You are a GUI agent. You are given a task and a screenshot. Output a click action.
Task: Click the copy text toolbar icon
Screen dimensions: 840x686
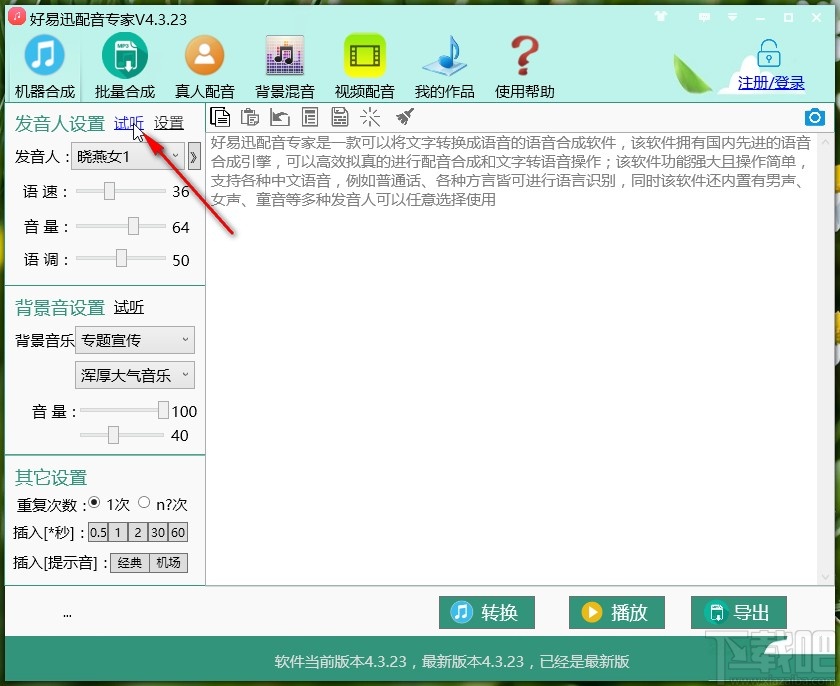[220, 117]
